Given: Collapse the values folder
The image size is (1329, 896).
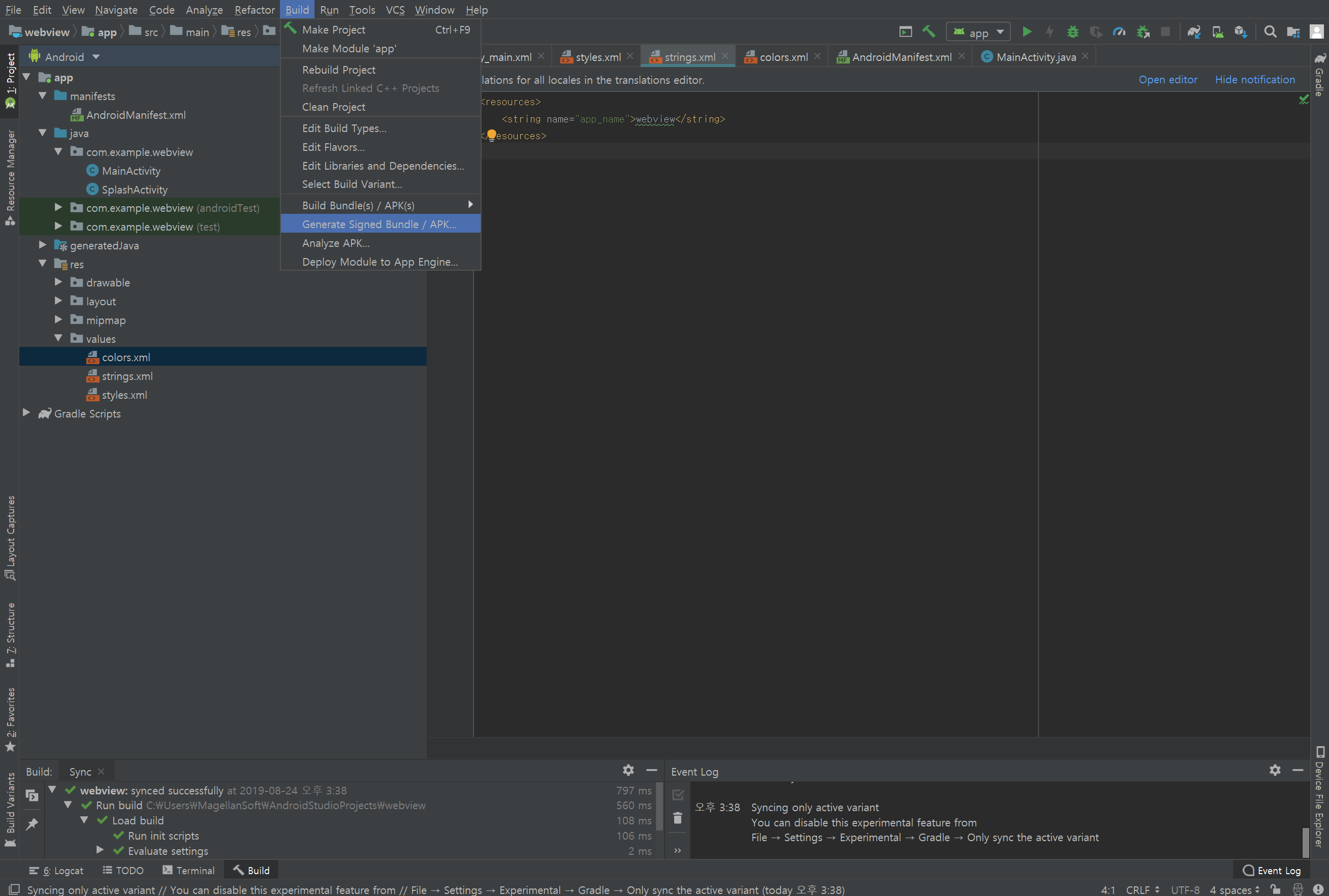Looking at the screenshot, I should (58, 338).
